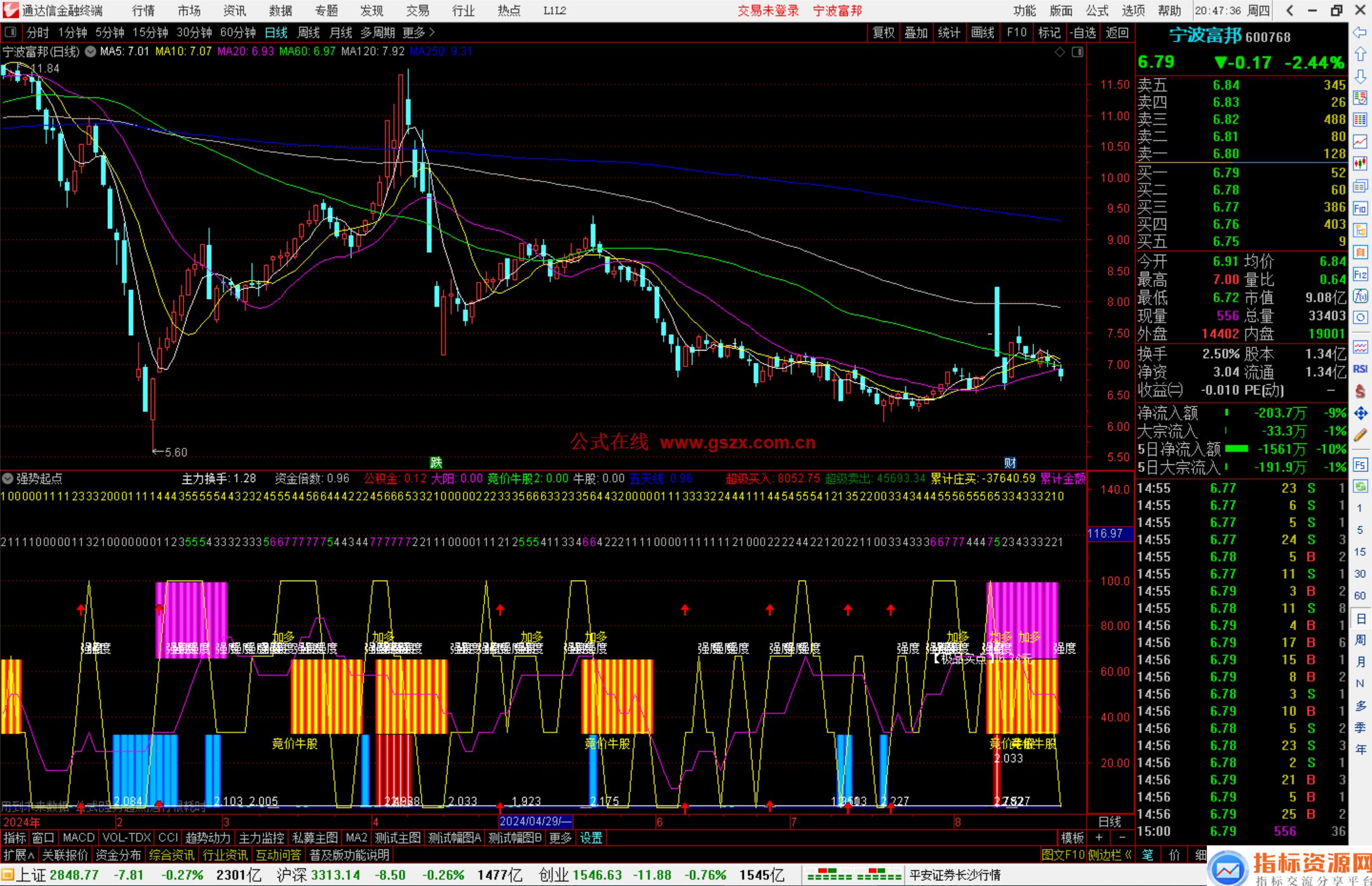1372x886 pixels.
Task: Click the up arrow icon in right sidebar
Action: (1360, 55)
